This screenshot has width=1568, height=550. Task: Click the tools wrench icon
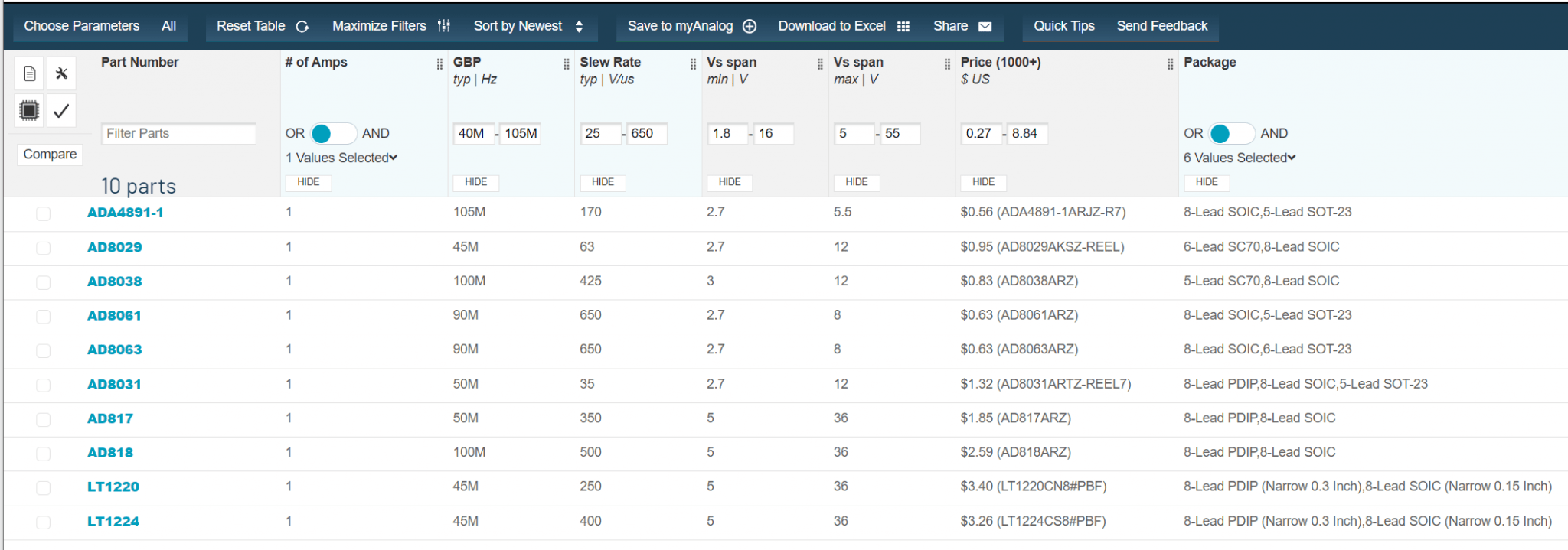61,73
